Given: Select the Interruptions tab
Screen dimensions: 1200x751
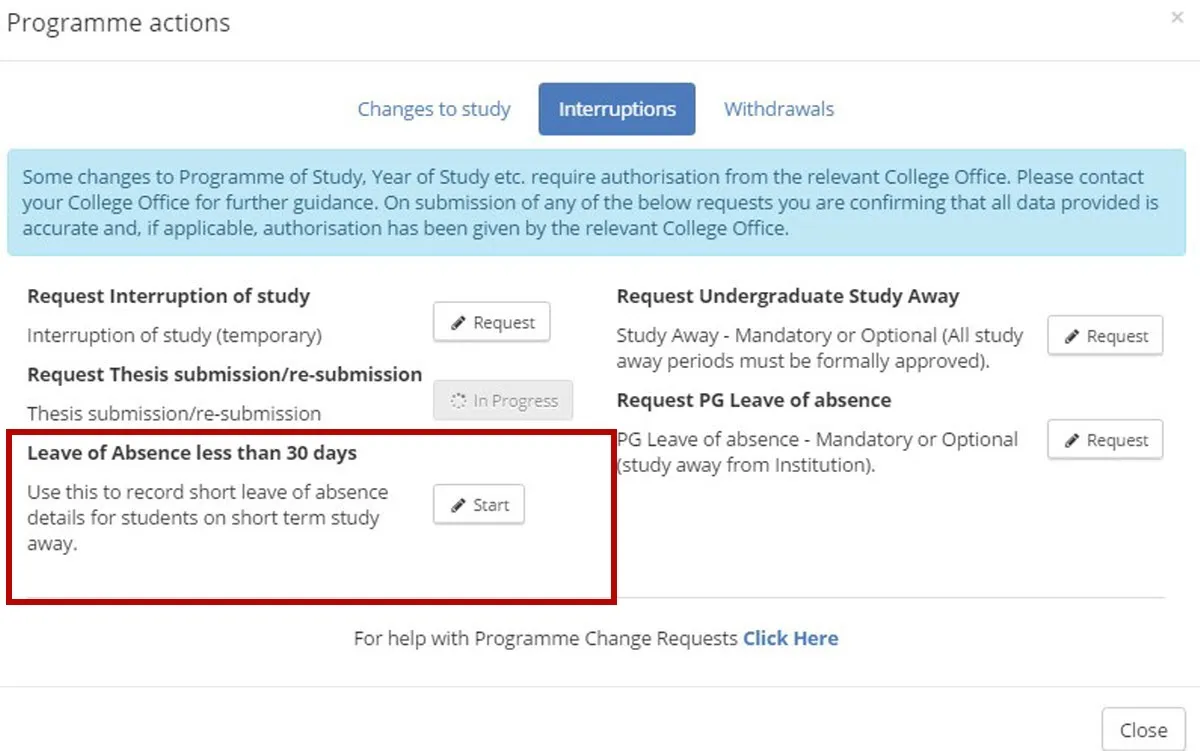Looking at the screenshot, I should coord(617,109).
